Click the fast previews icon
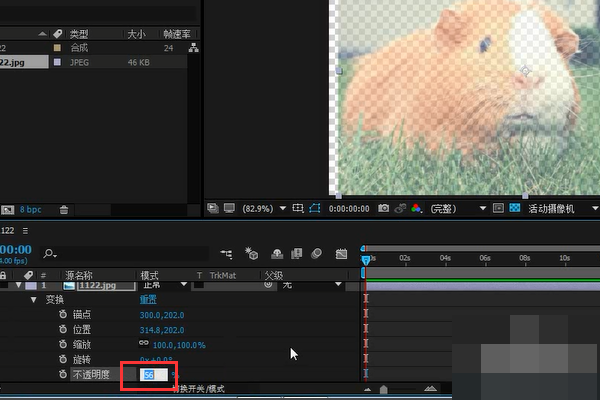Screen dimensions: 600x400 [498, 208]
